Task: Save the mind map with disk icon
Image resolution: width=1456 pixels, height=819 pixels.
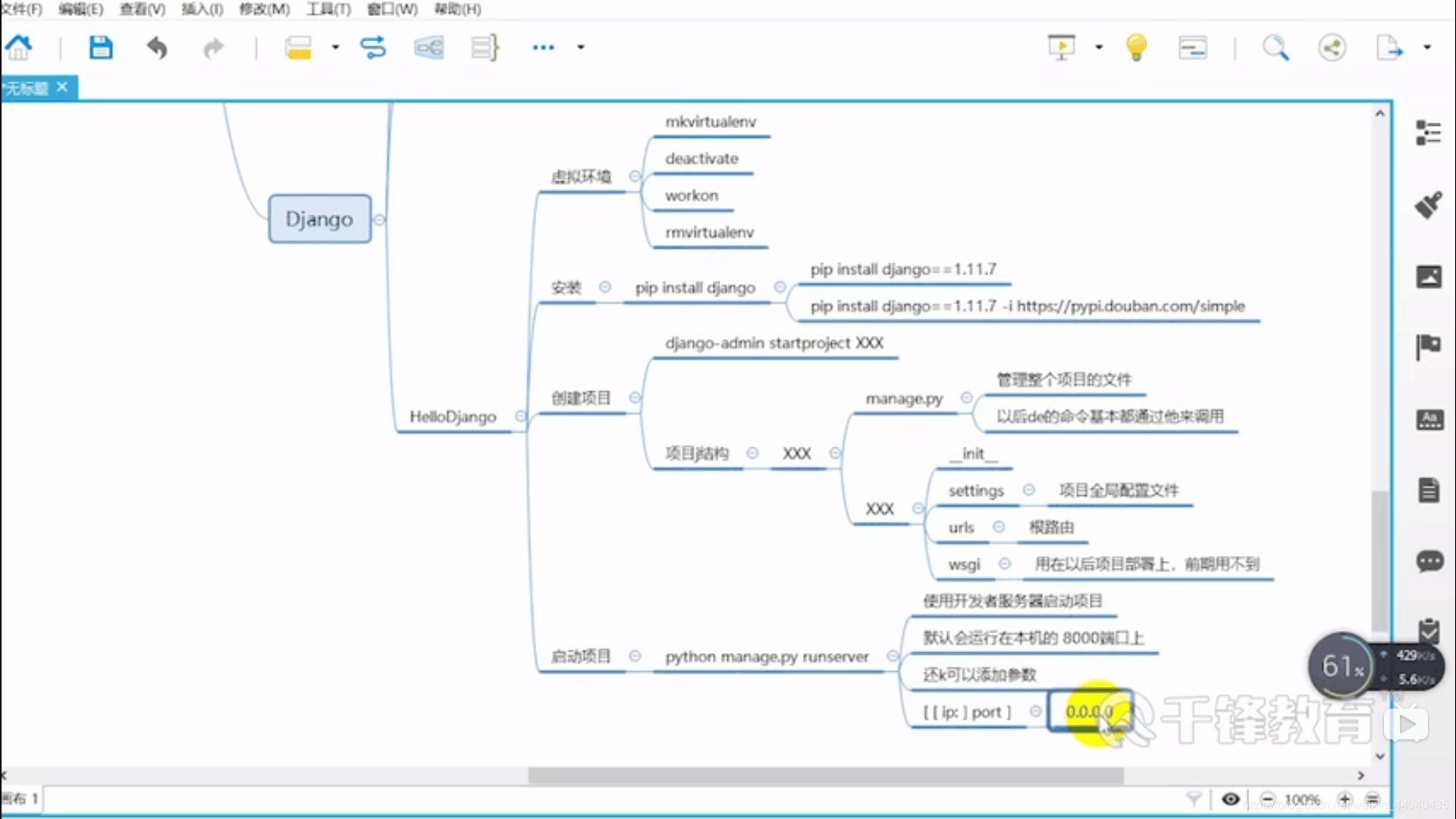Action: point(100,48)
